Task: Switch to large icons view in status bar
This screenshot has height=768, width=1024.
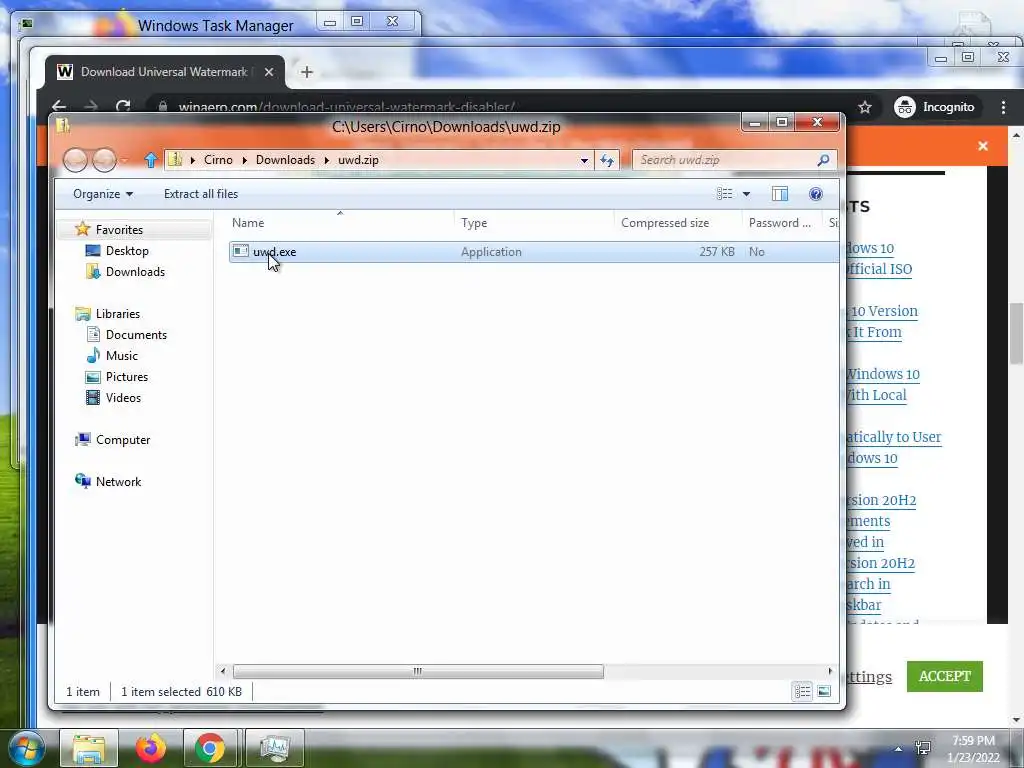Action: 824,692
